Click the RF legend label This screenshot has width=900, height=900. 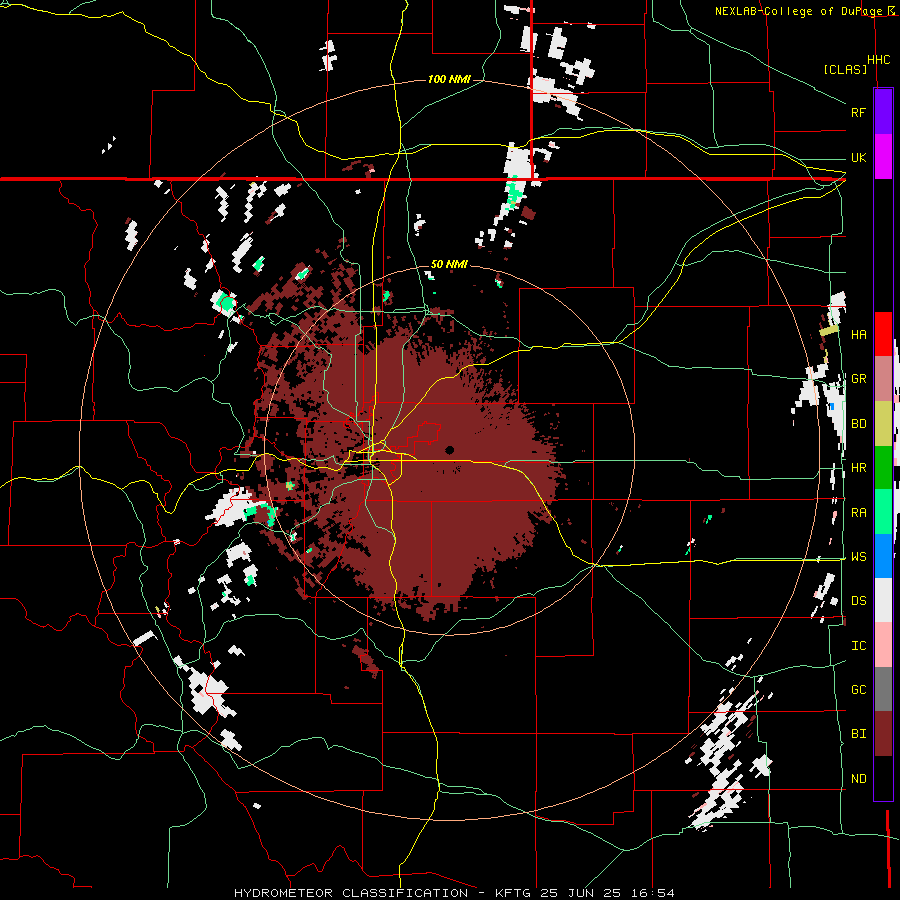point(858,112)
